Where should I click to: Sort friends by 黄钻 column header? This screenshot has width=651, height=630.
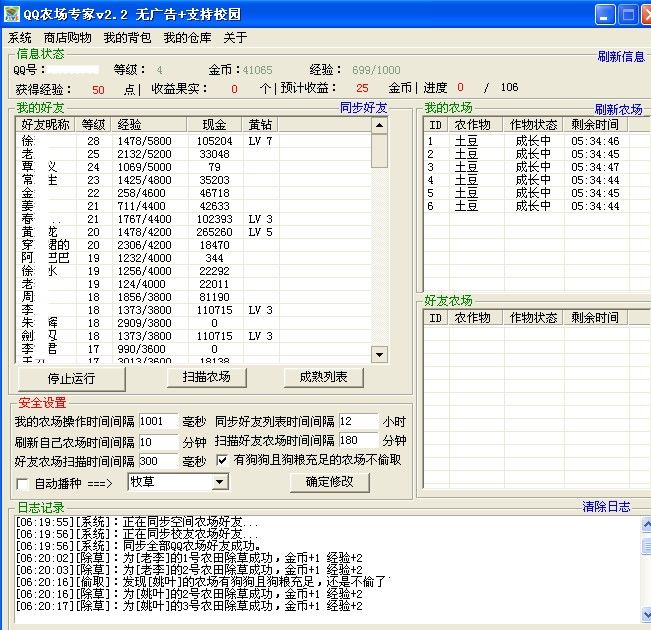[x=260, y=125]
